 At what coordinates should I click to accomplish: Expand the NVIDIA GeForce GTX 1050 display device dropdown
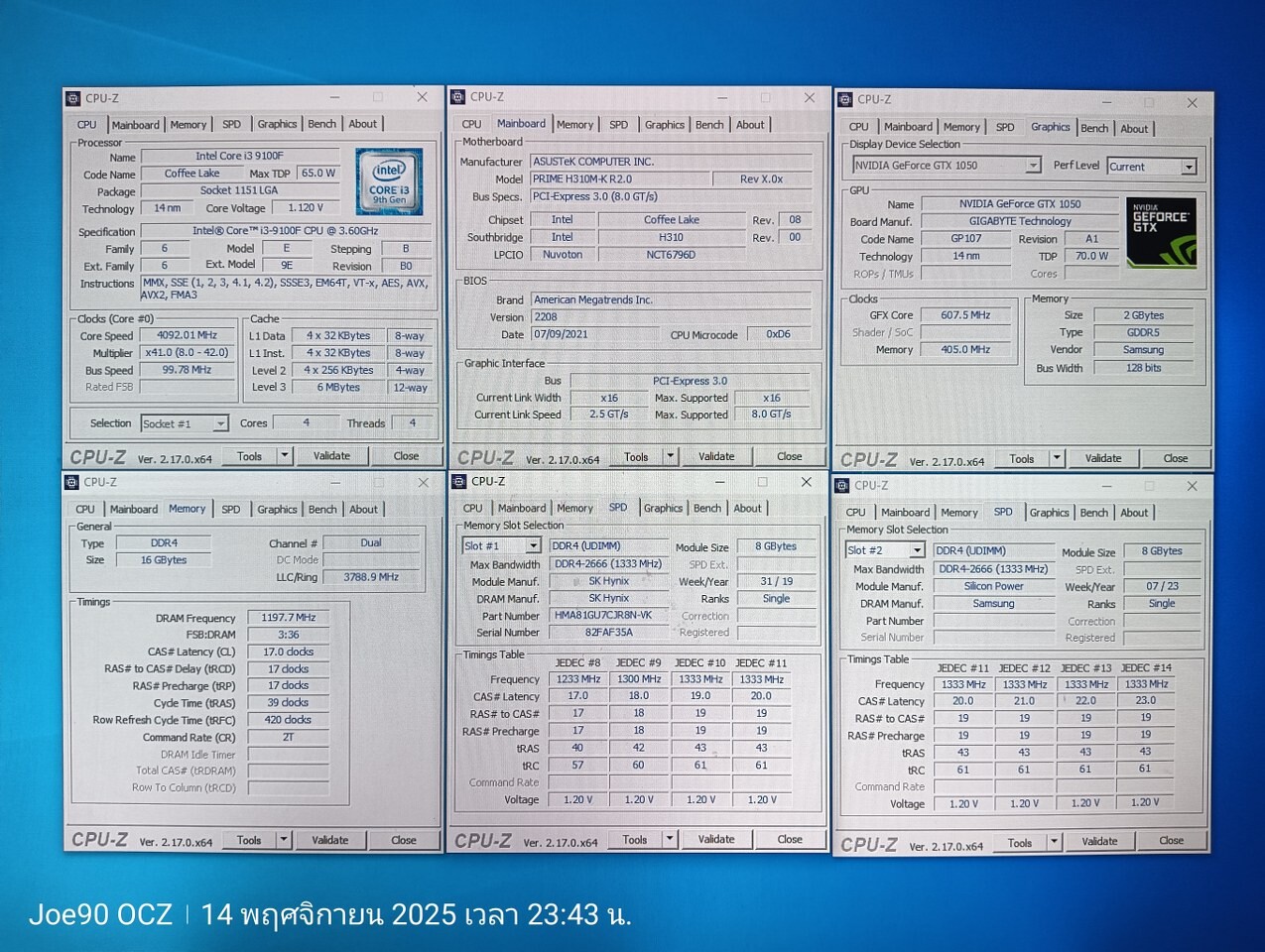1032,166
